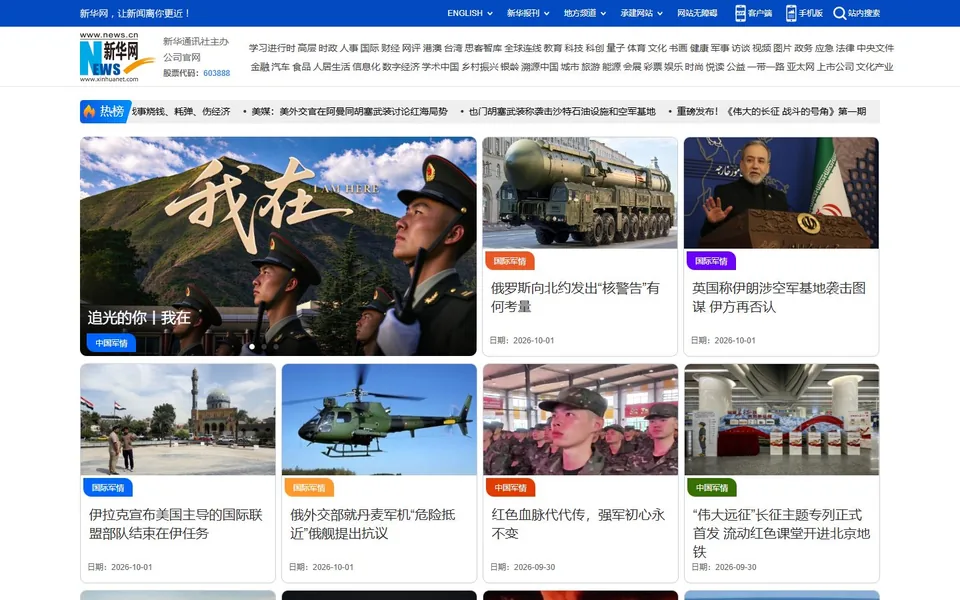The height and width of the screenshot is (600, 960).
Task: Click the 热榜 hot list label
Action: tap(112, 111)
